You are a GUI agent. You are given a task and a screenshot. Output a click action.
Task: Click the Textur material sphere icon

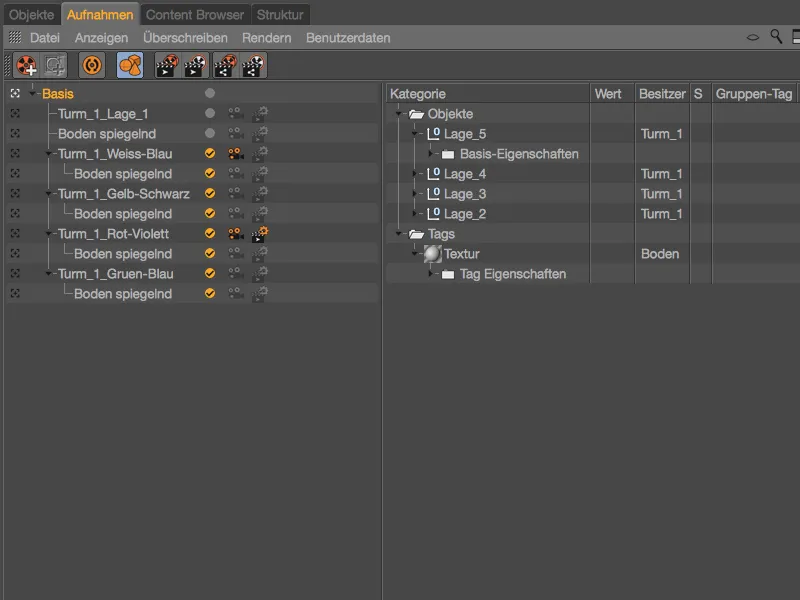pyautogui.click(x=432, y=254)
